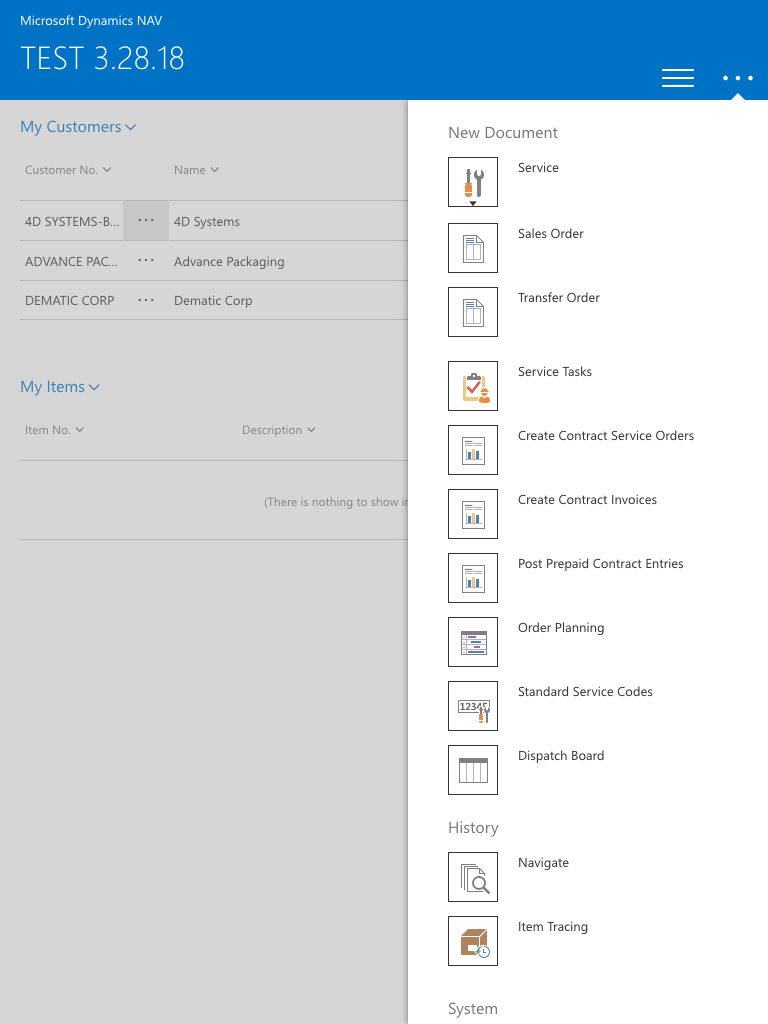Expand the My Items dropdown
This screenshot has height=1024, width=768.
[60, 387]
